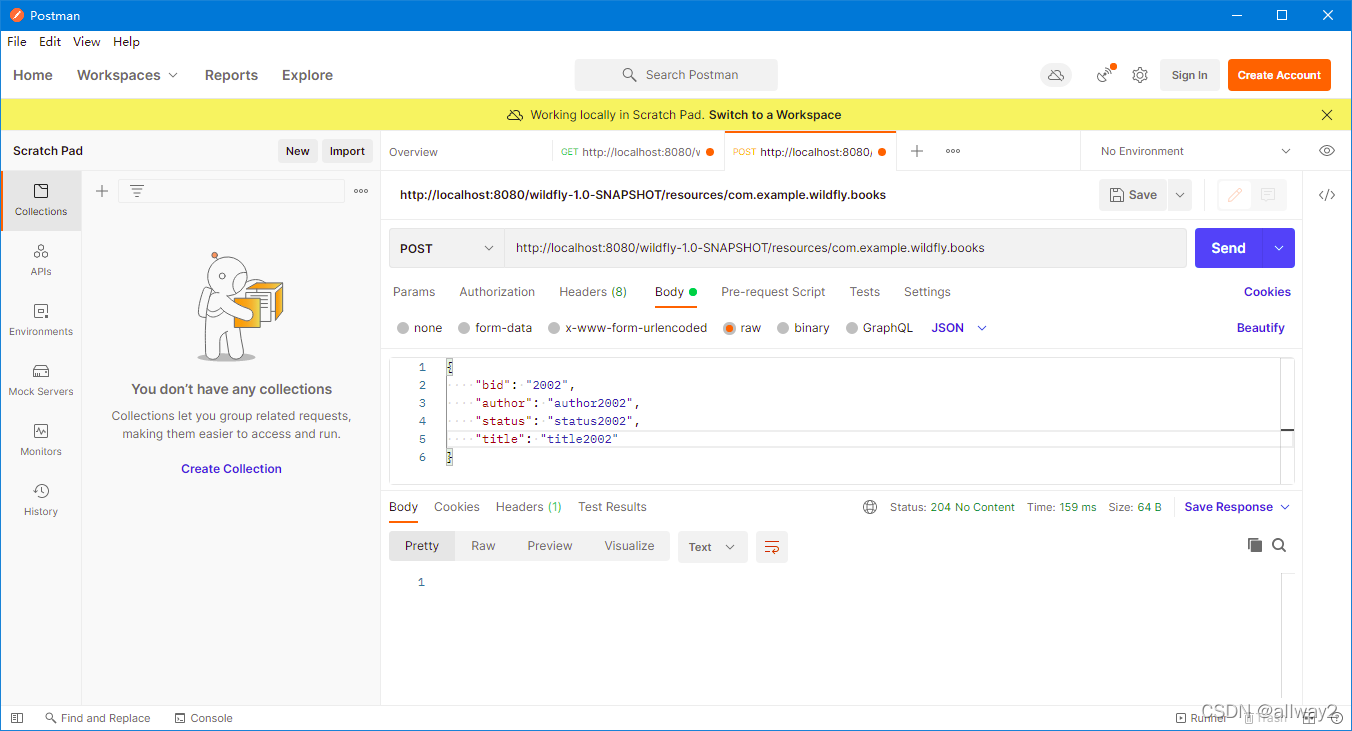This screenshot has width=1352, height=731.
Task: Open the APIs sidebar section
Action: [41, 260]
